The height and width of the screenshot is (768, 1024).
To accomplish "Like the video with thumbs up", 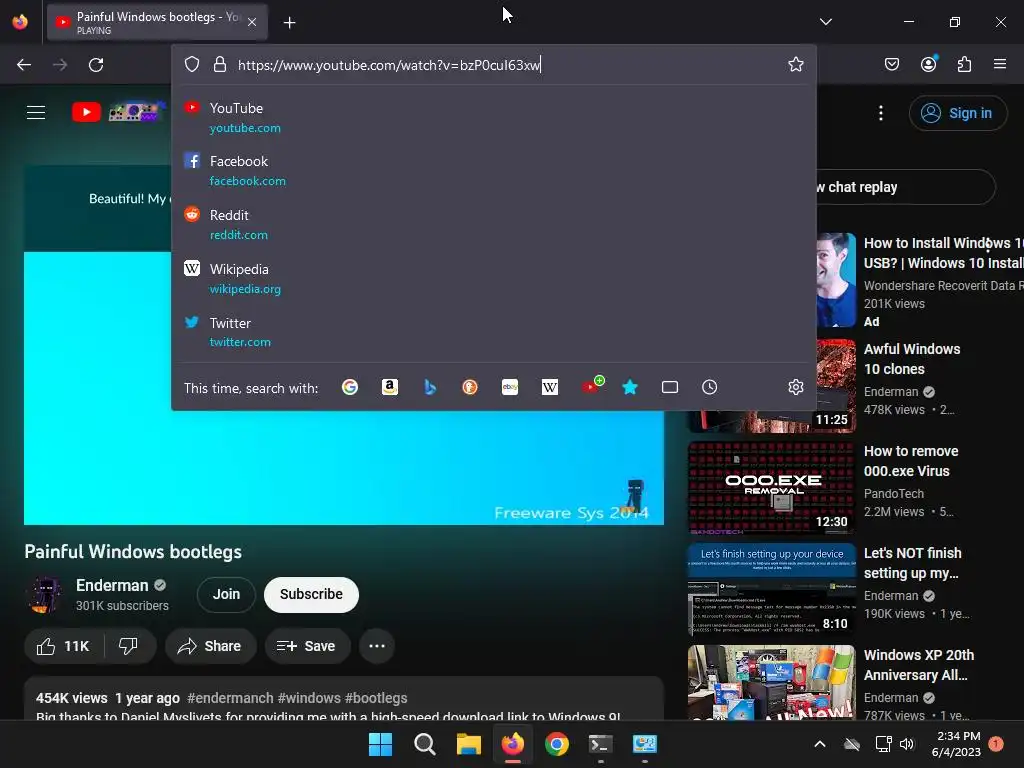I will point(63,646).
